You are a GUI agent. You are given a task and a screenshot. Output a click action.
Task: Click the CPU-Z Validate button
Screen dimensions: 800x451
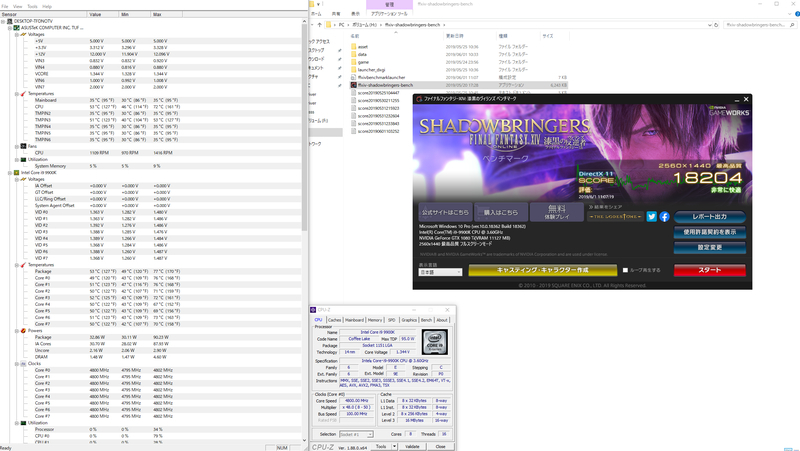pos(412,446)
